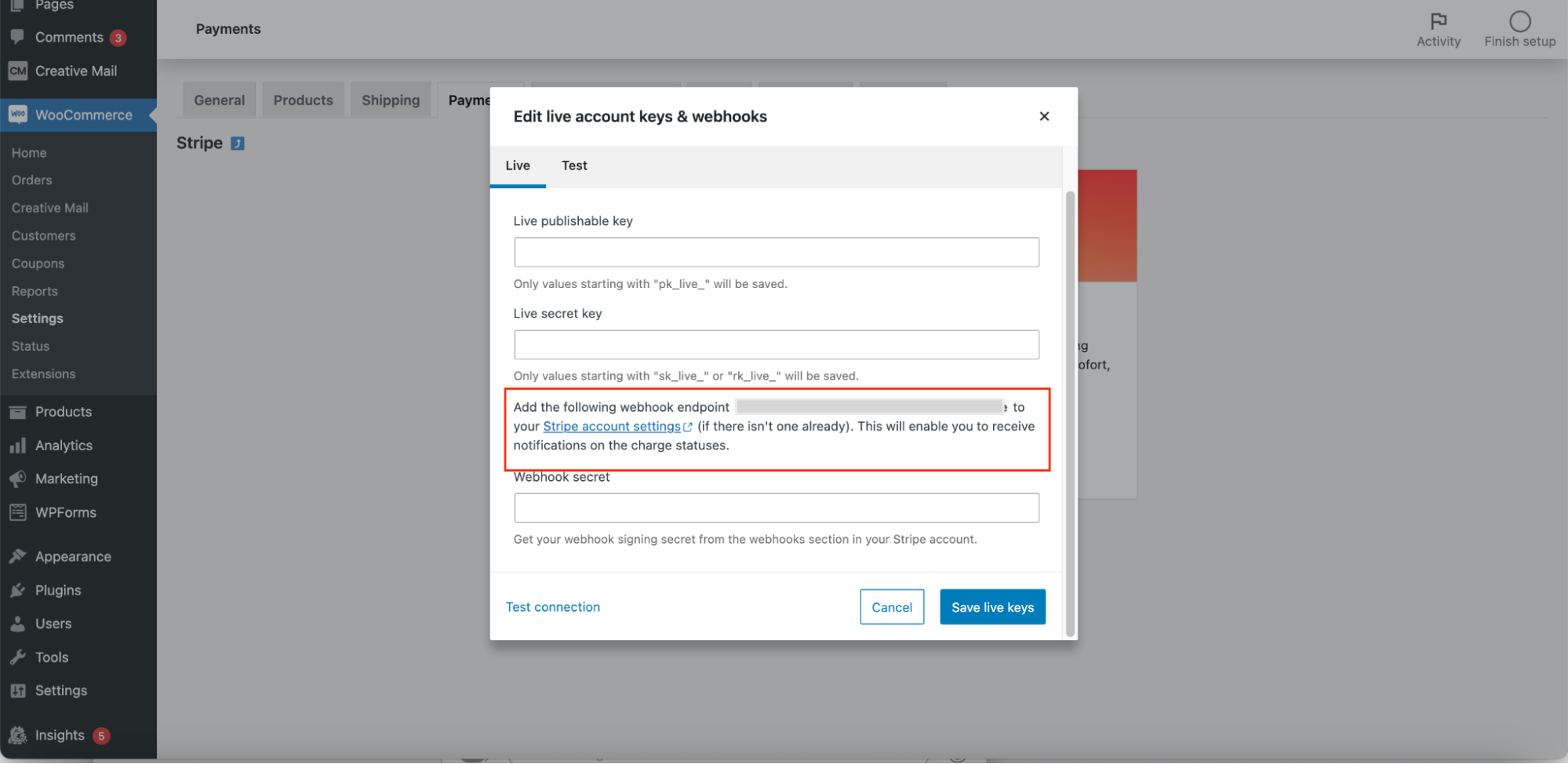
Task: Click the Creative Mail sidebar icon
Action: pyautogui.click(x=17, y=71)
